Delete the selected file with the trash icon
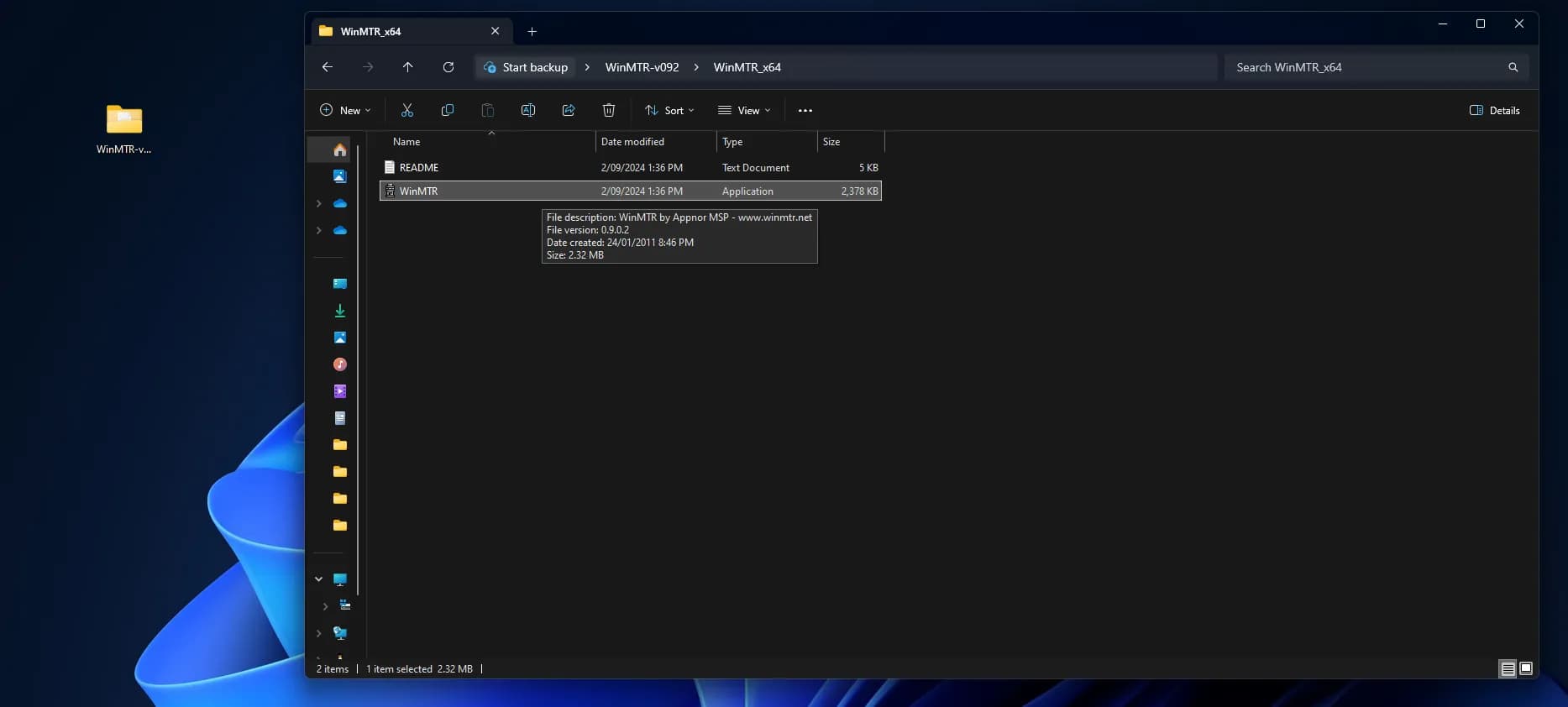Viewport: 1568px width, 707px height. coord(609,110)
